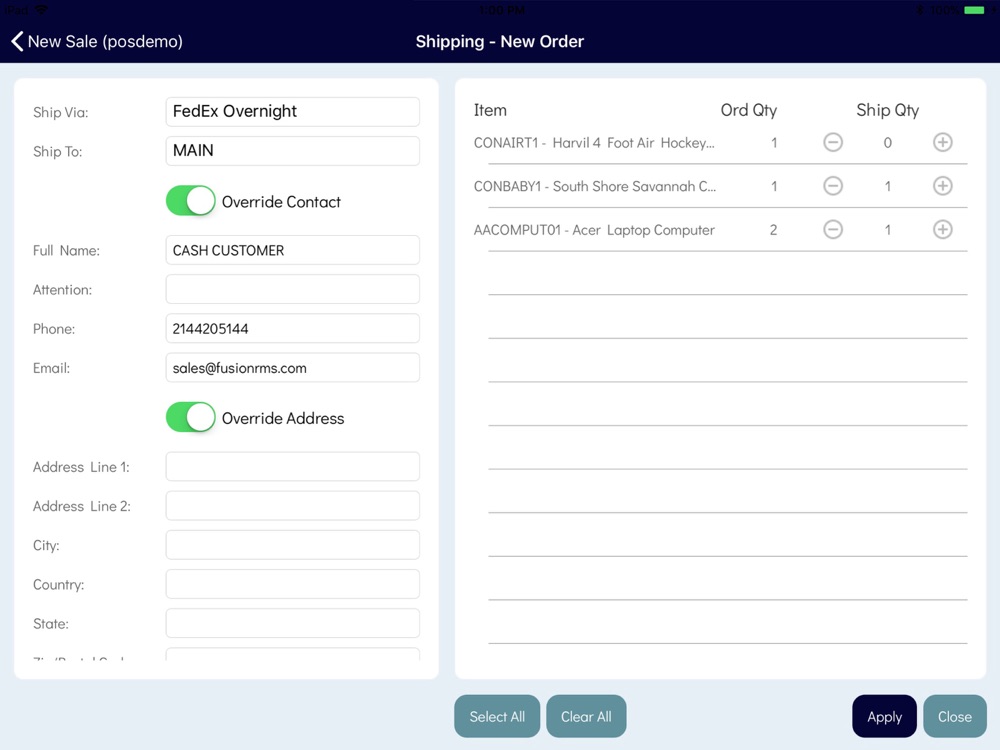Decrease ship quantity for Acer Laptop Computer
Screen dimensions: 1000x750
coord(833,230)
